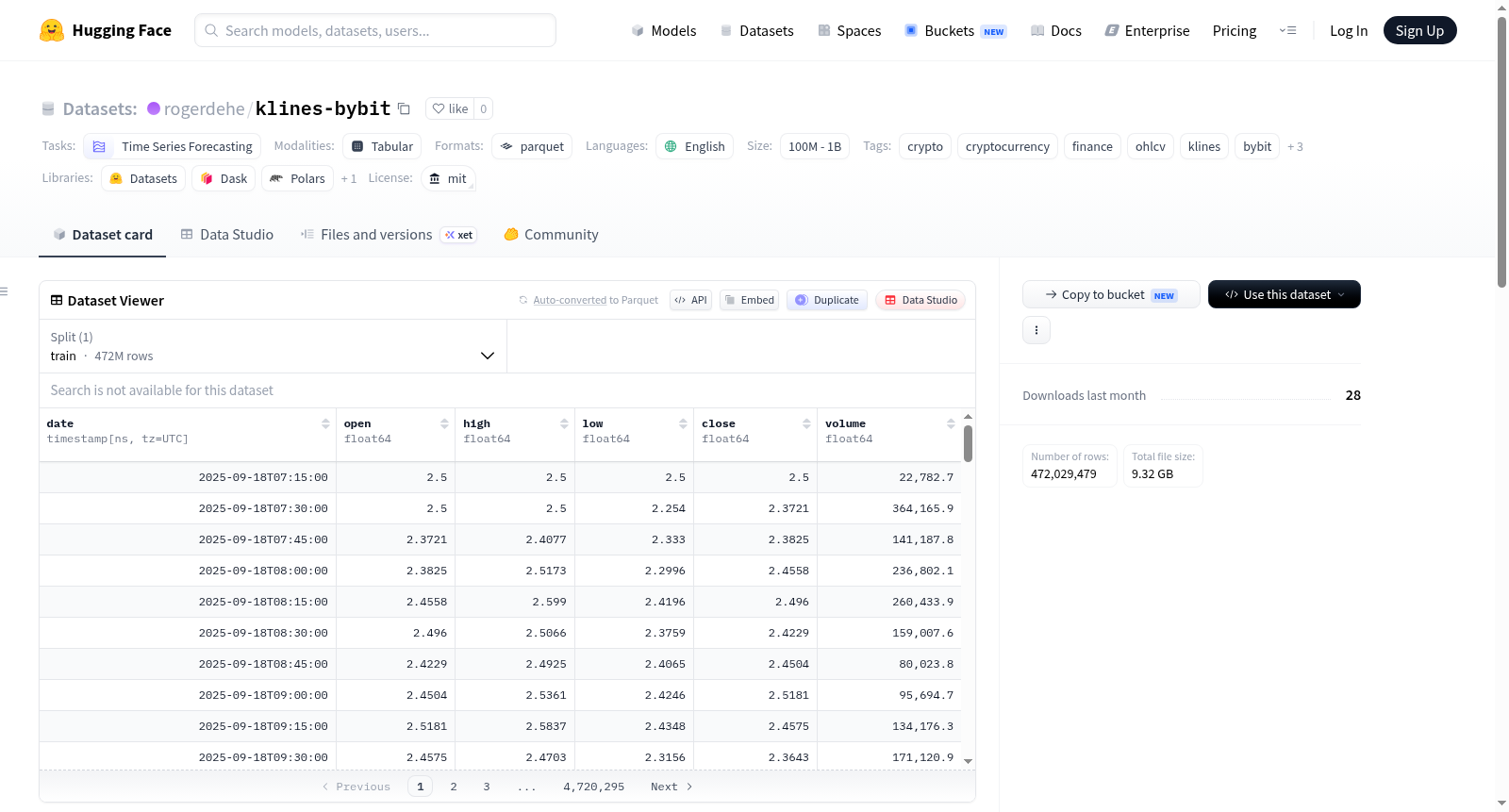Click the 100M - 1B size tag
Viewport: 1509px width, 812px height.
point(815,146)
